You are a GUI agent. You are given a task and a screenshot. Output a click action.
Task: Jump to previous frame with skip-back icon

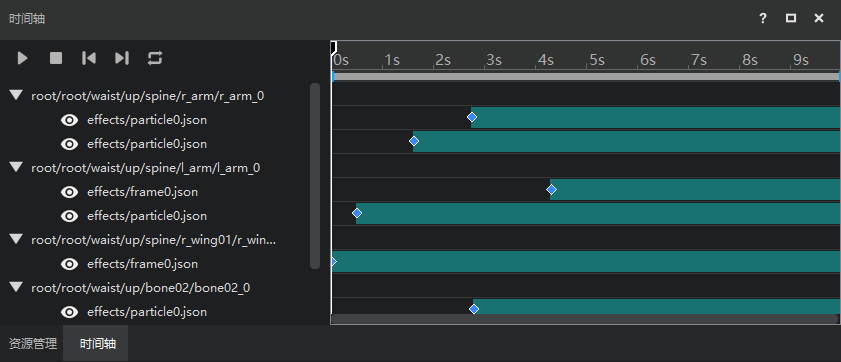pyautogui.click(x=88, y=58)
